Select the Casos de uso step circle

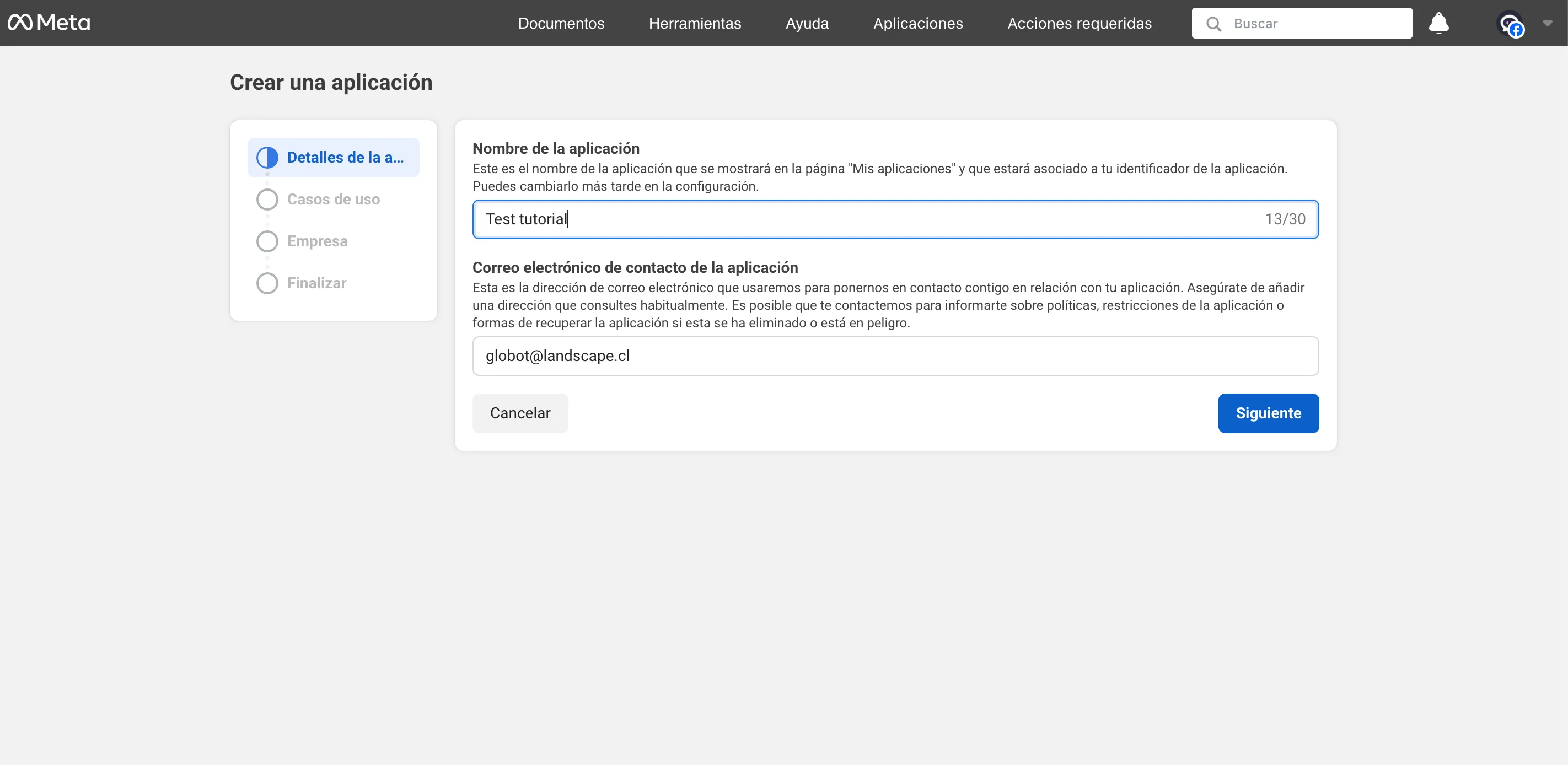267,199
